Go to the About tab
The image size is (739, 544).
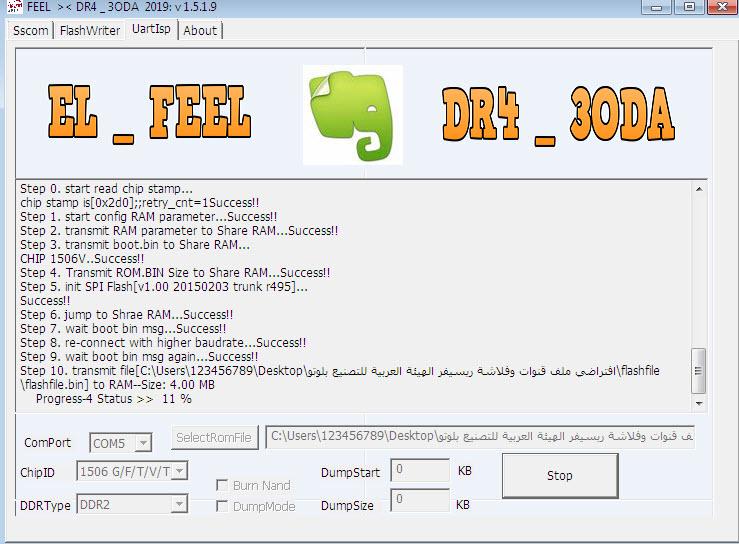pyautogui.click(x=200, y=31)
